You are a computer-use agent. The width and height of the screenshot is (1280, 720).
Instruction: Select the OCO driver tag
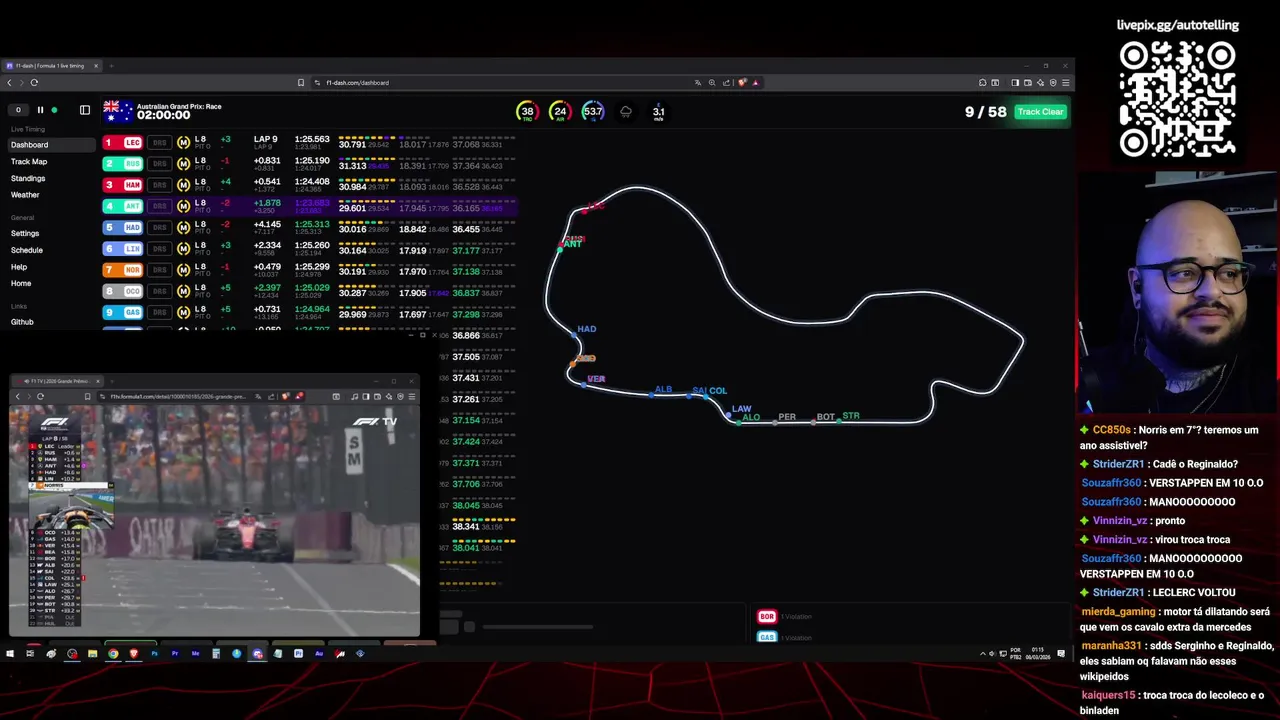click(124, 292)
